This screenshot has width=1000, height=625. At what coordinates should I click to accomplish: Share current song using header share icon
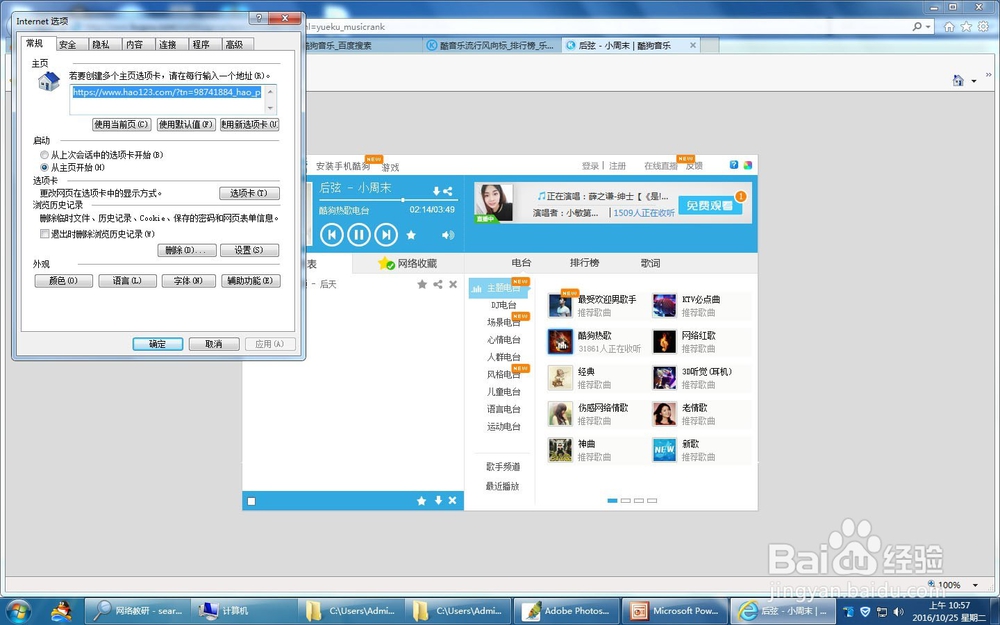[x=448, y=191]
